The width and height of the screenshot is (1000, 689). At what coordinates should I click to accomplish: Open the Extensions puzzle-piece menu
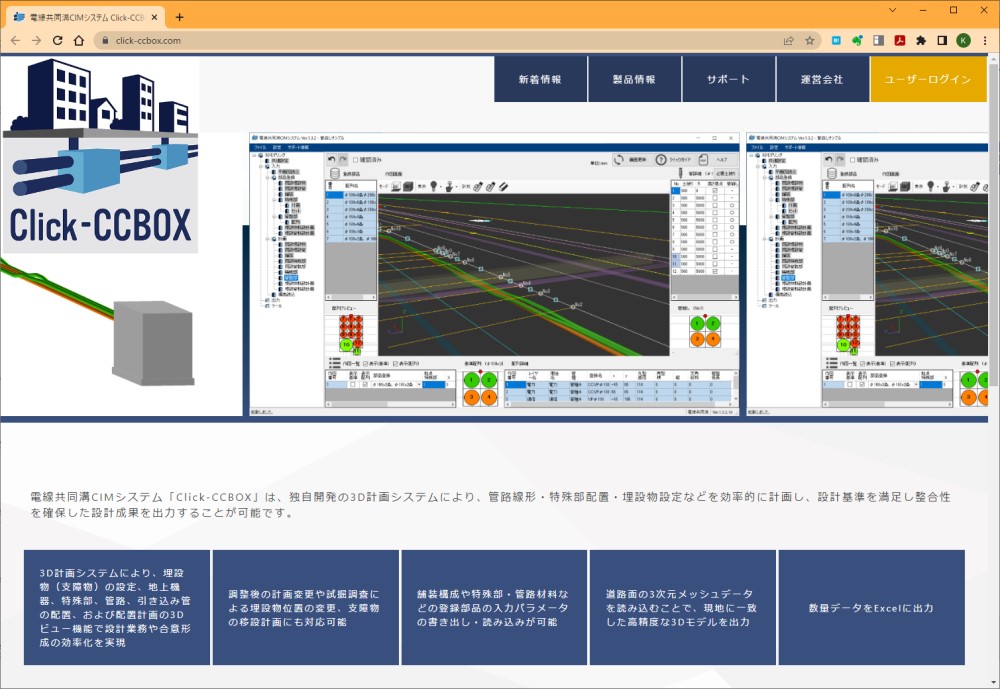921,40
